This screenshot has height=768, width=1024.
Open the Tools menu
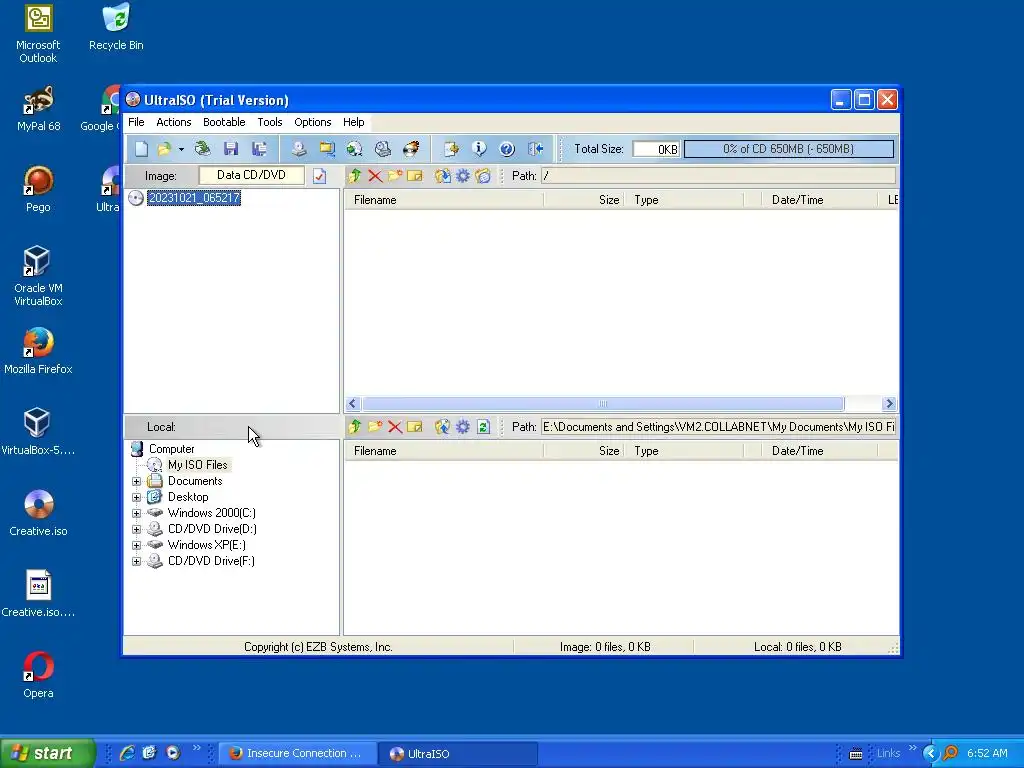tap(270, 122)
